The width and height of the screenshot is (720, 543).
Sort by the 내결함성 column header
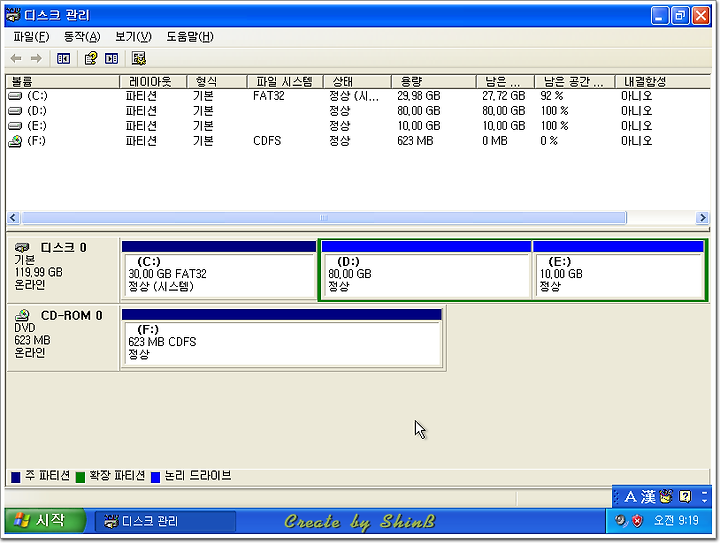[663, 82]
